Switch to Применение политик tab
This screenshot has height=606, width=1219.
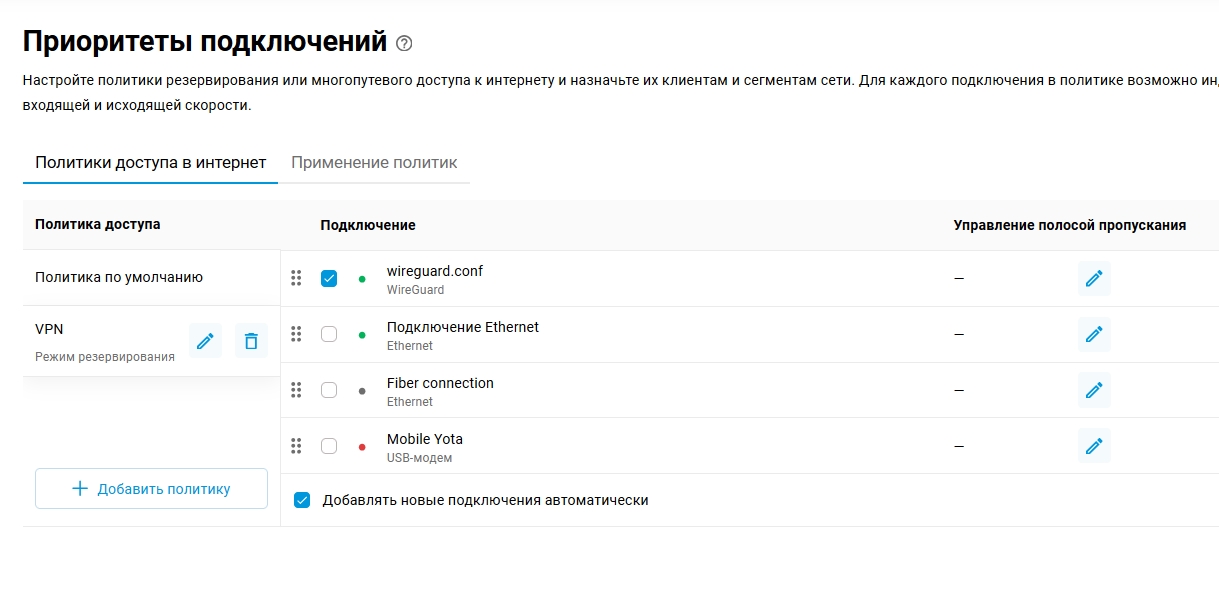[x=374, y=162]
